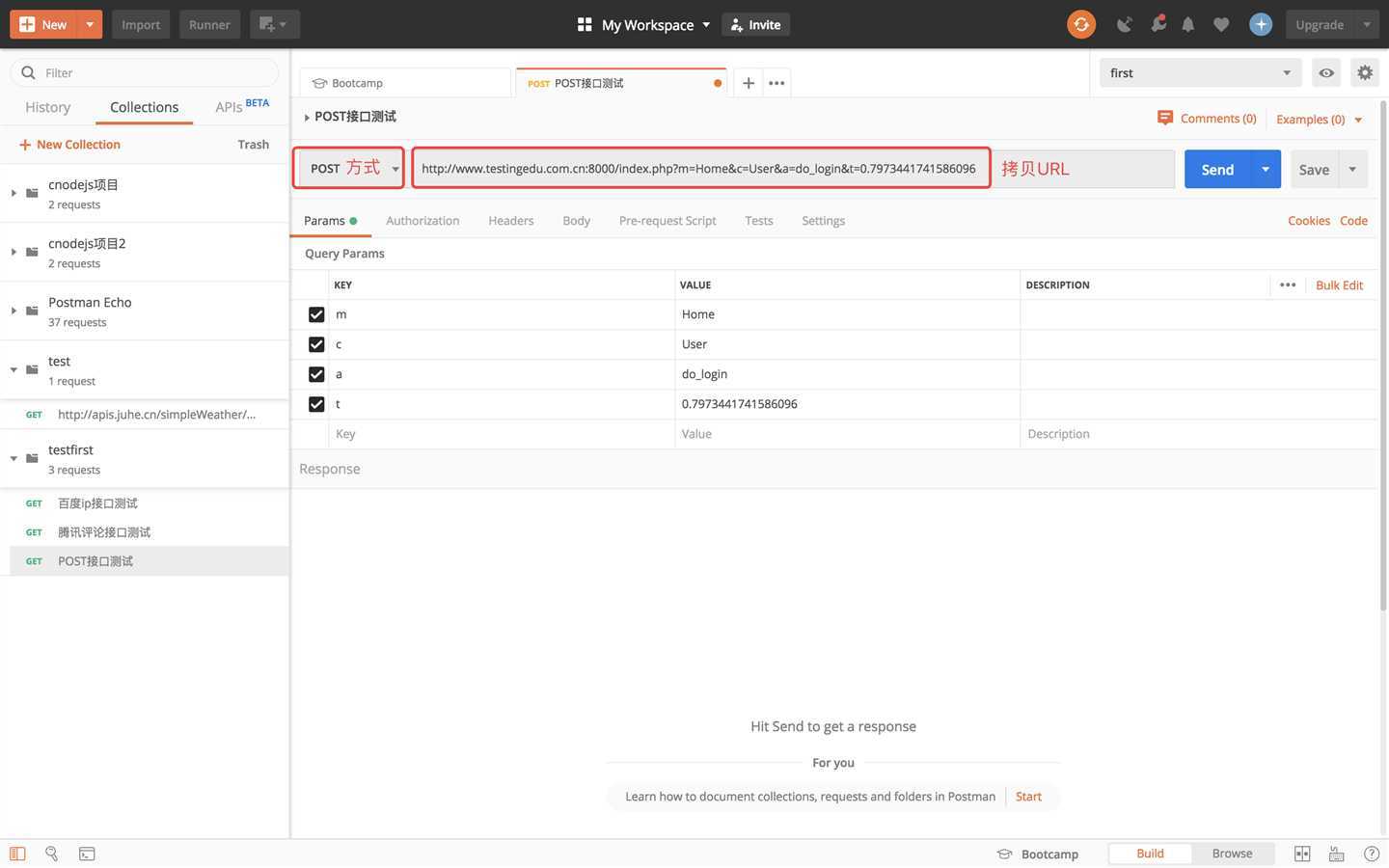Uncheck the t parameter checkbox
Viewport: 1389px width, 868px height.
point(316,404)
